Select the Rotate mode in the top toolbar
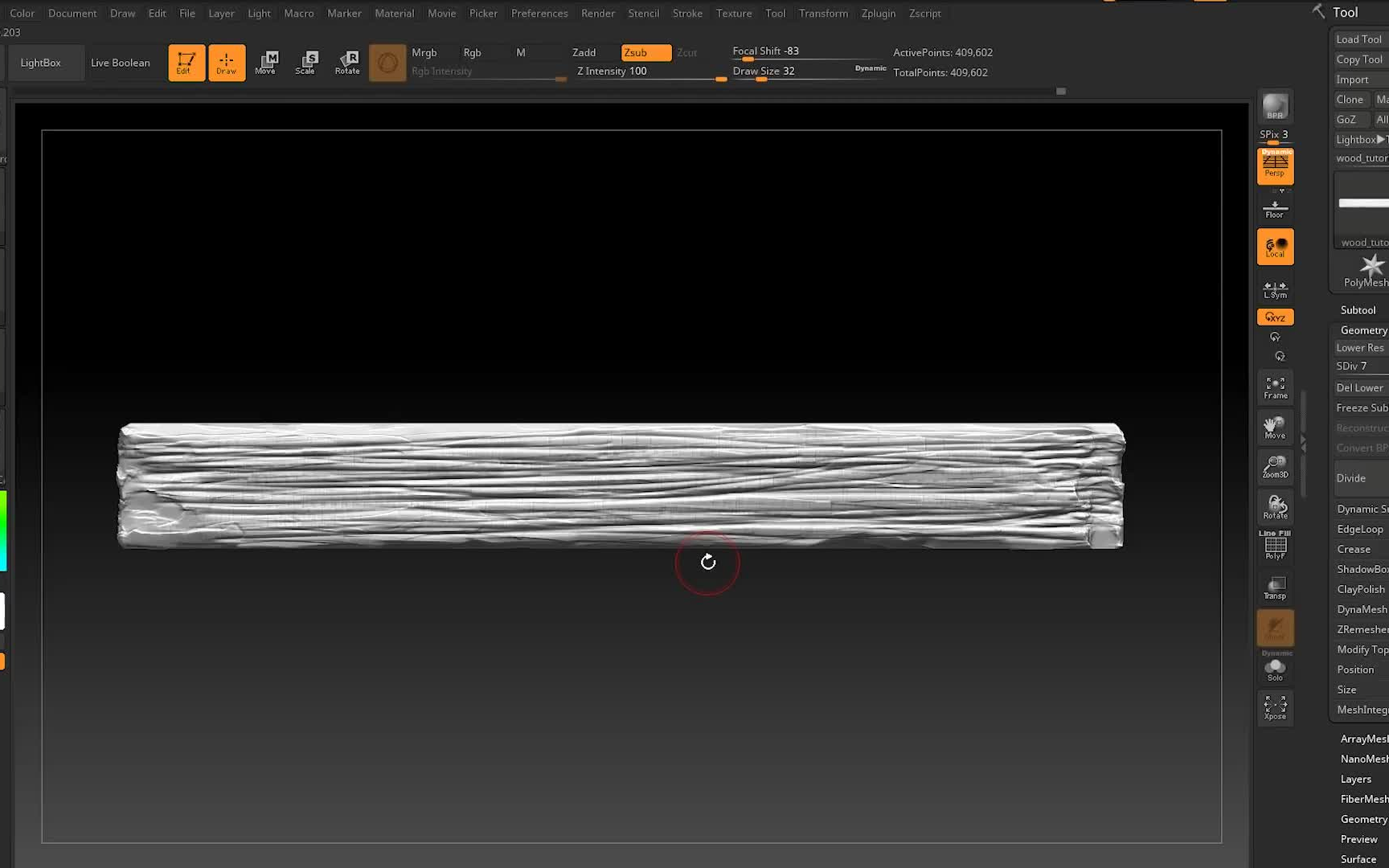This screenshot has width=1389, height=868. [x=346, y=62]
